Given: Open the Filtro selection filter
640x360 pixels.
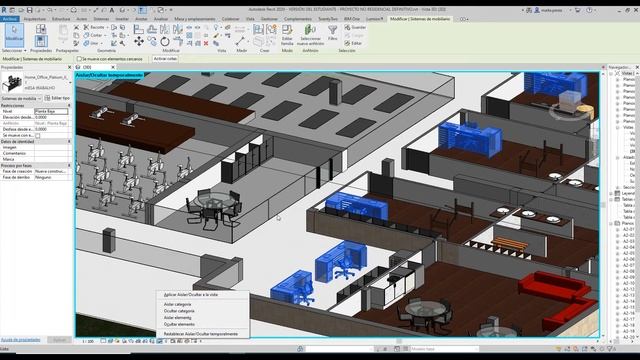Looking at the screenshot, I should pos(333,32).
